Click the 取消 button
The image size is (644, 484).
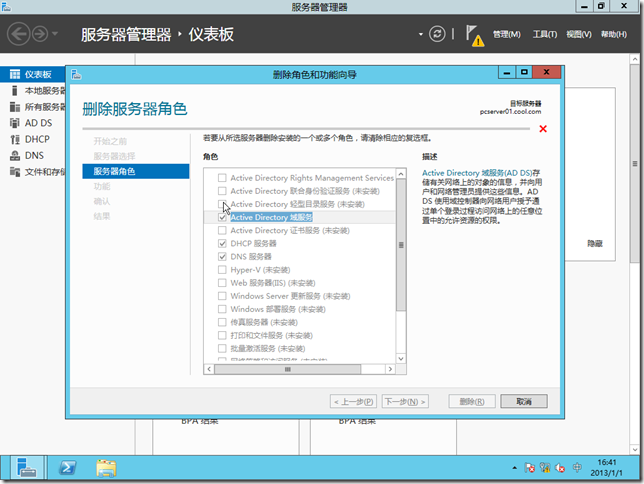point(524,401)
